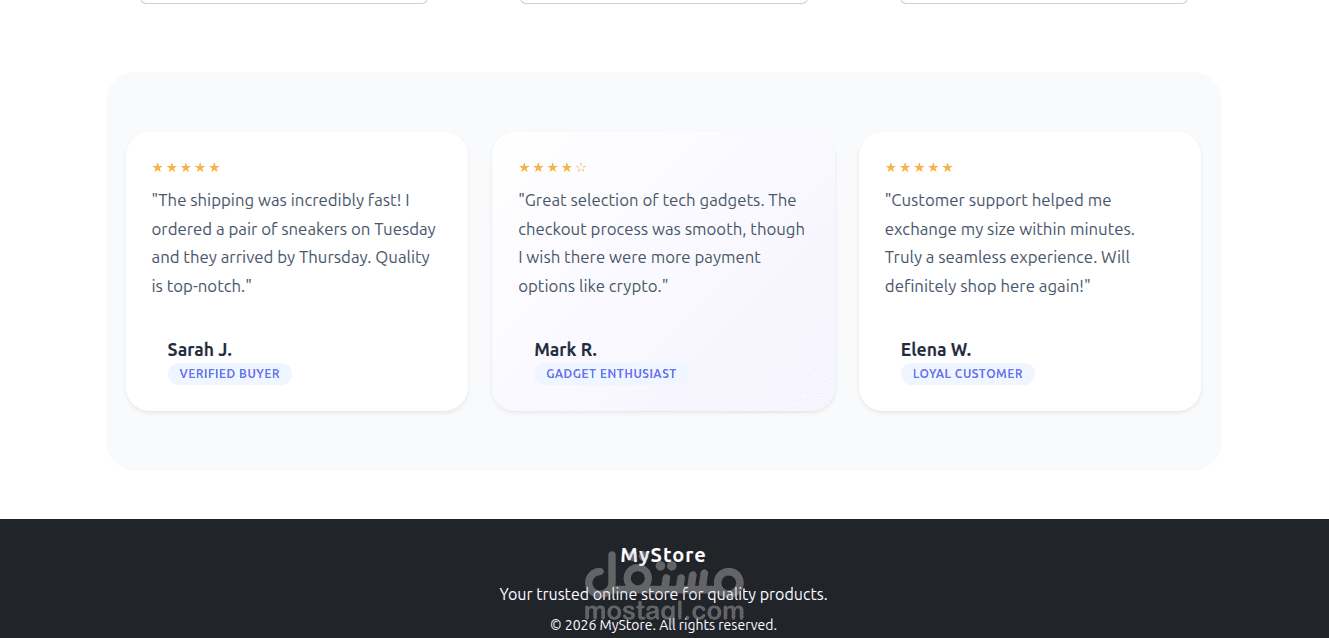Click the empty outlined star in Mark's rating
This screenshot has width=1329, height=638.
point(581,167)
